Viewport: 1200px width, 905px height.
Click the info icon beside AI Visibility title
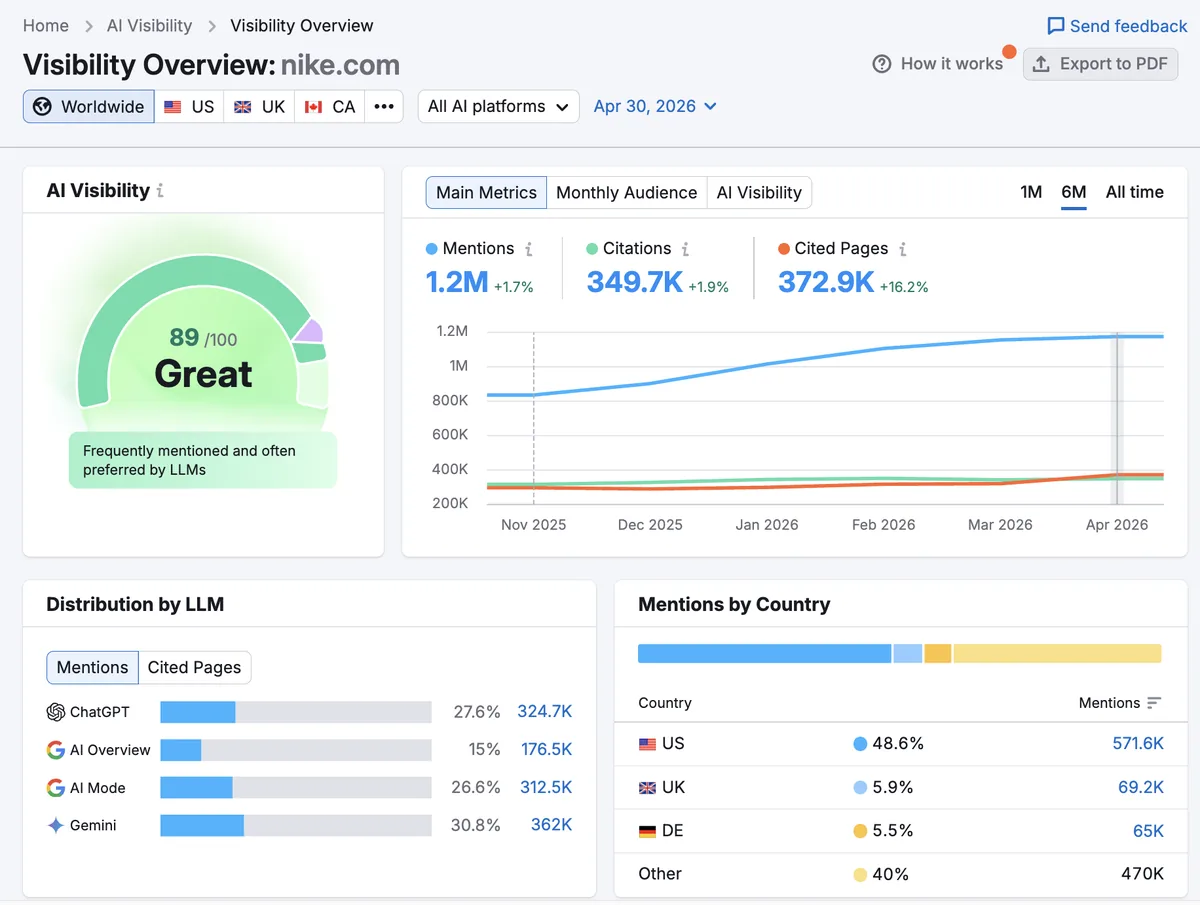(160, 190)
